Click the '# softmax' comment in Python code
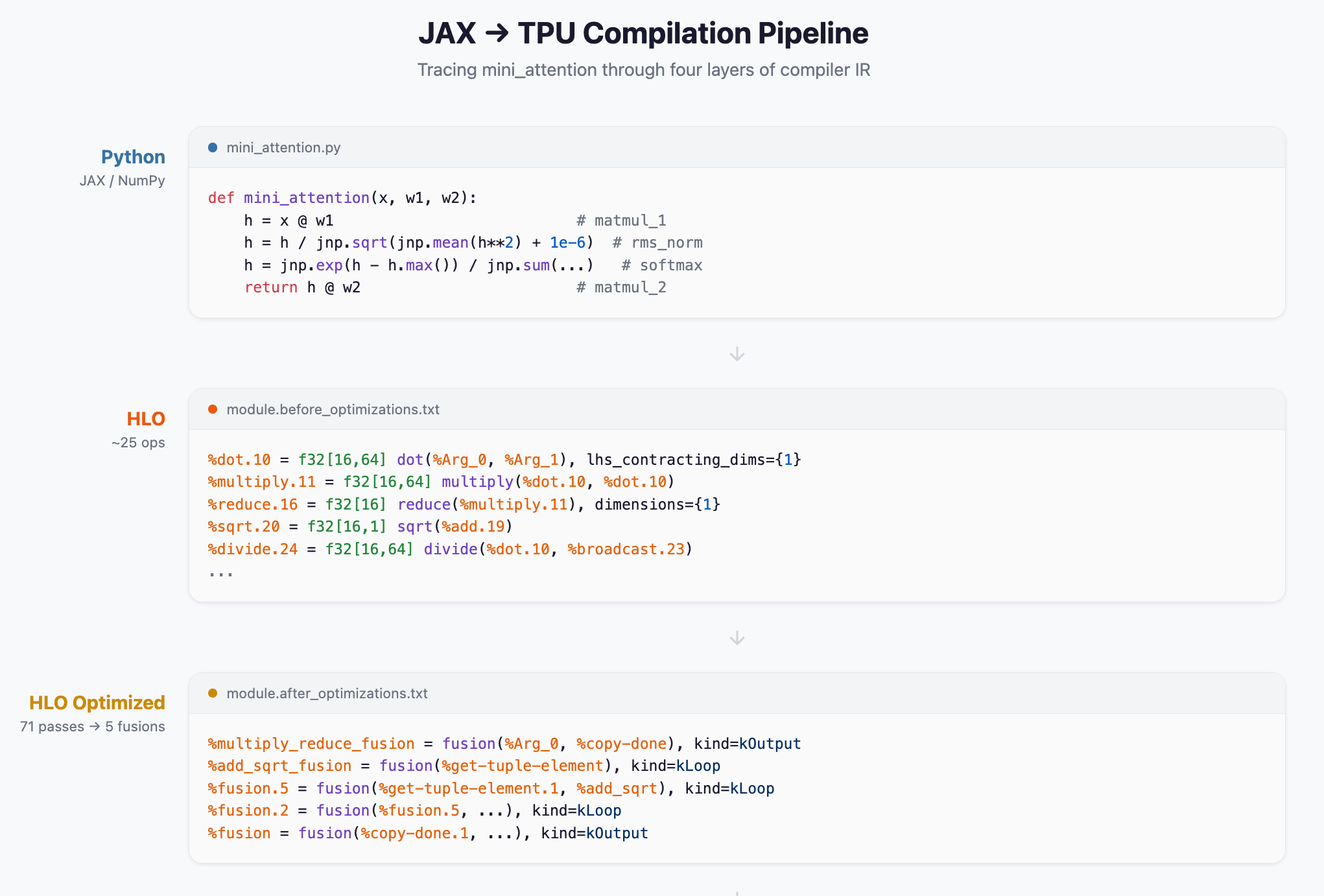Image resolution: width=1324 pixels, height=896 pixels. (662, 265)
